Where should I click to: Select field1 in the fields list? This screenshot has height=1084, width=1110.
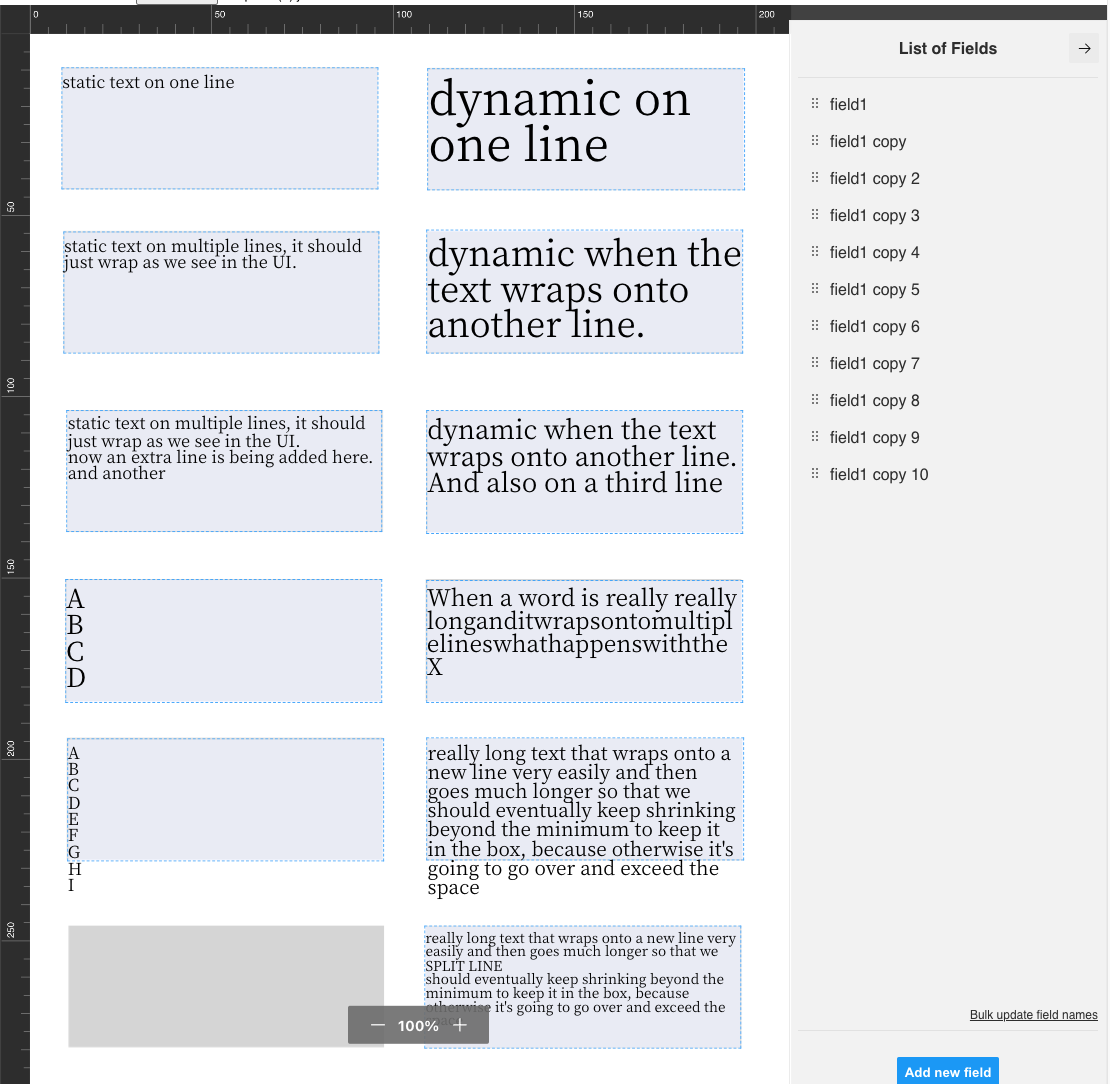[x=848, y=104]
